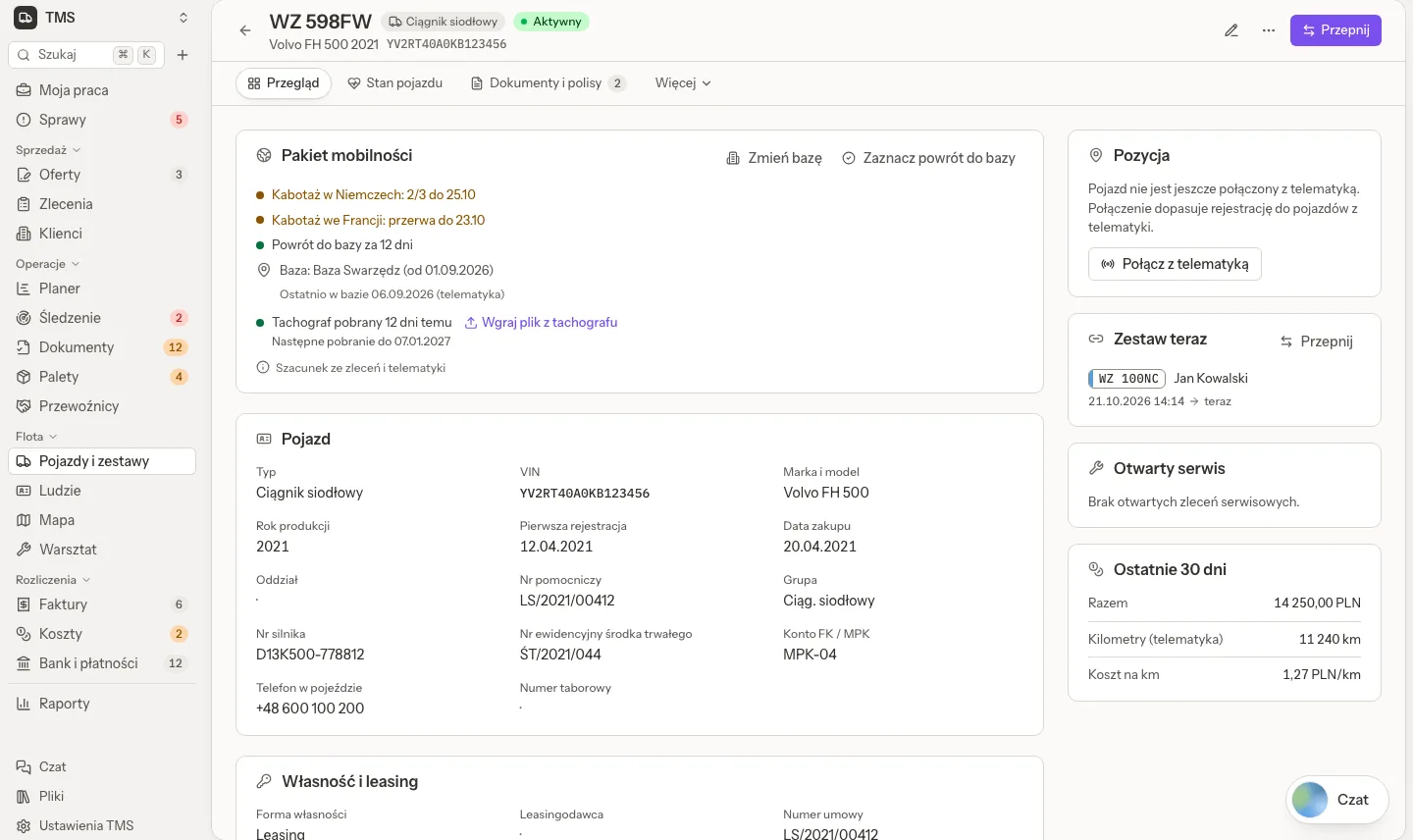Viewport: 1413px width, 840px height.
Task: Open Śledzenie in the sidebar
Action: [x=102, y=318]
